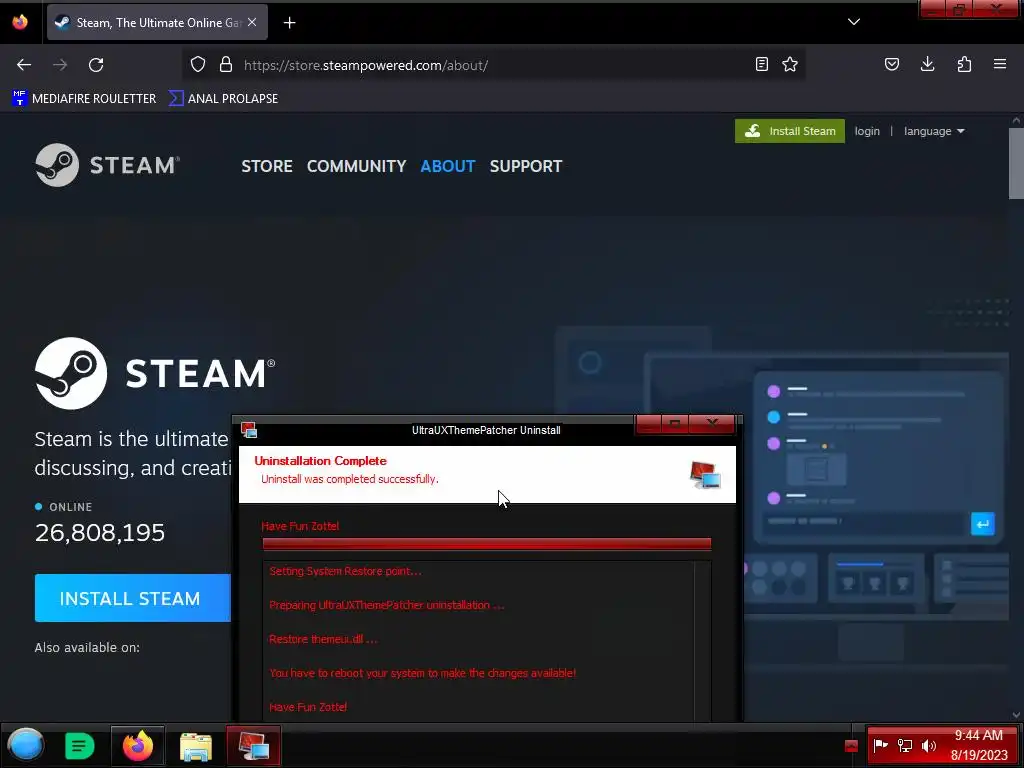Click the blue INSTALL STEAM button

pos(133,598)
